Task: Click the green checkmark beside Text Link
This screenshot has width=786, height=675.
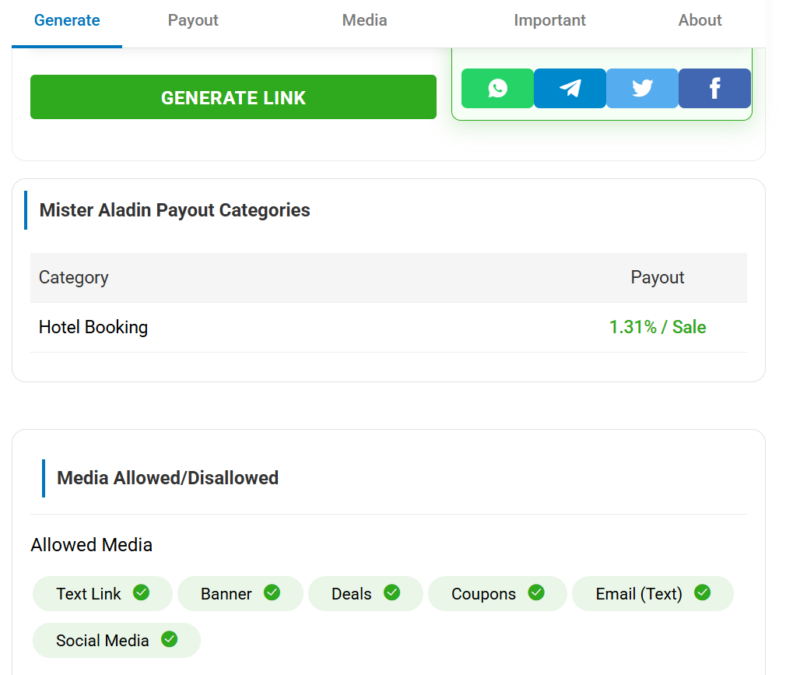Action: [x=141, y=593]
